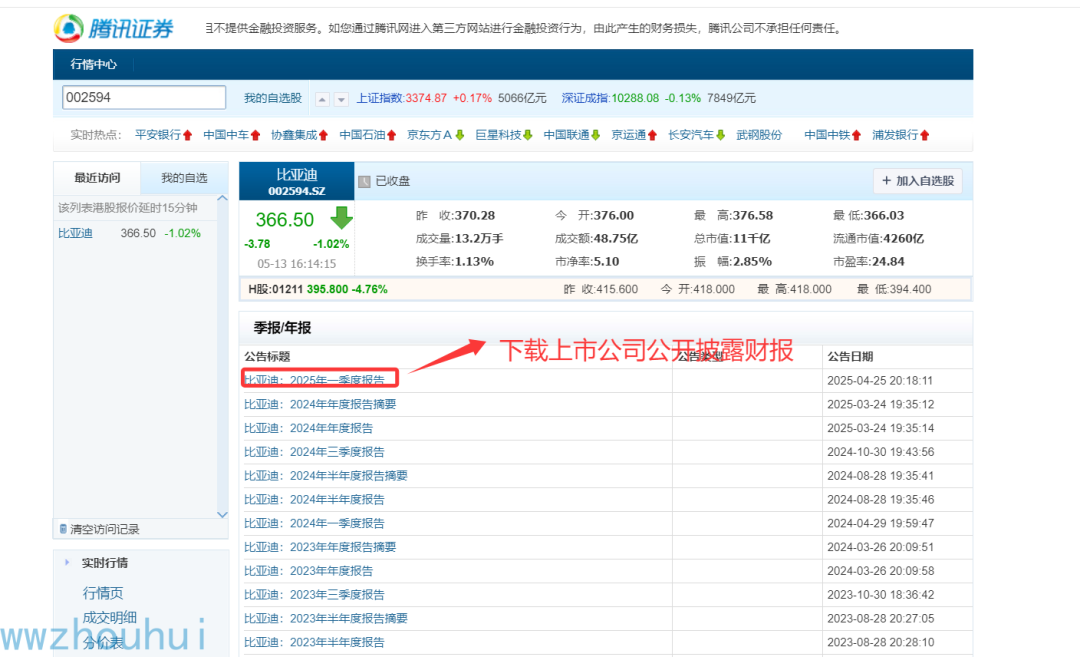
Task: Open hot stock 中国中车
Action: pyautogui.click(x=226, y=135)
